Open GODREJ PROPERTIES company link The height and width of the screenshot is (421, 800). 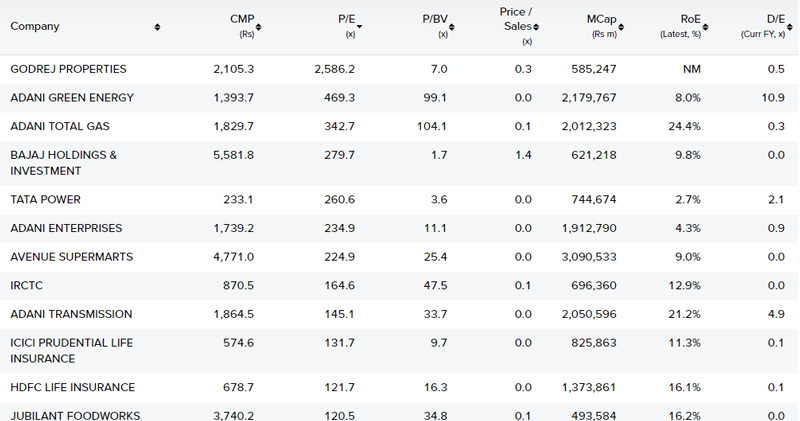click(68, 69)
